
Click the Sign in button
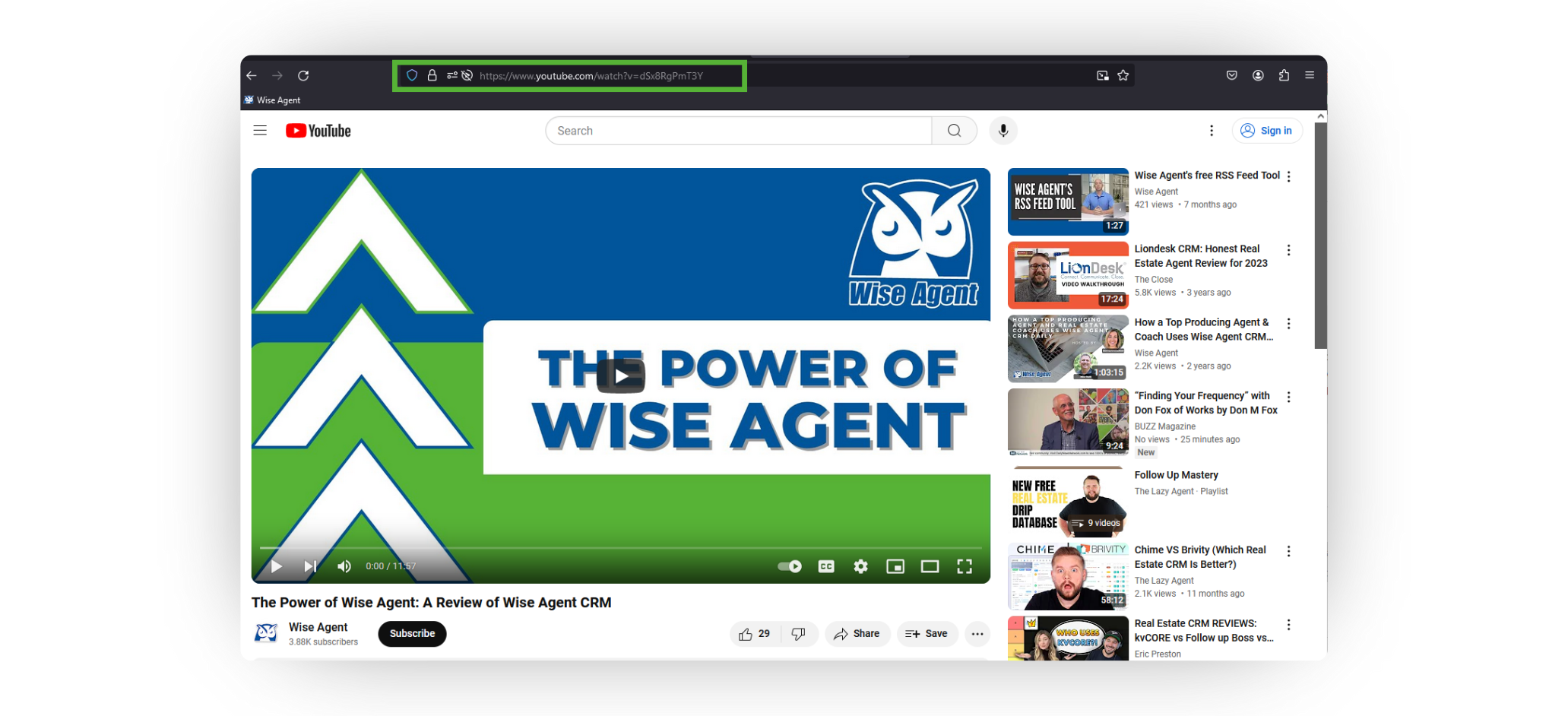(x=1267, y=131)
